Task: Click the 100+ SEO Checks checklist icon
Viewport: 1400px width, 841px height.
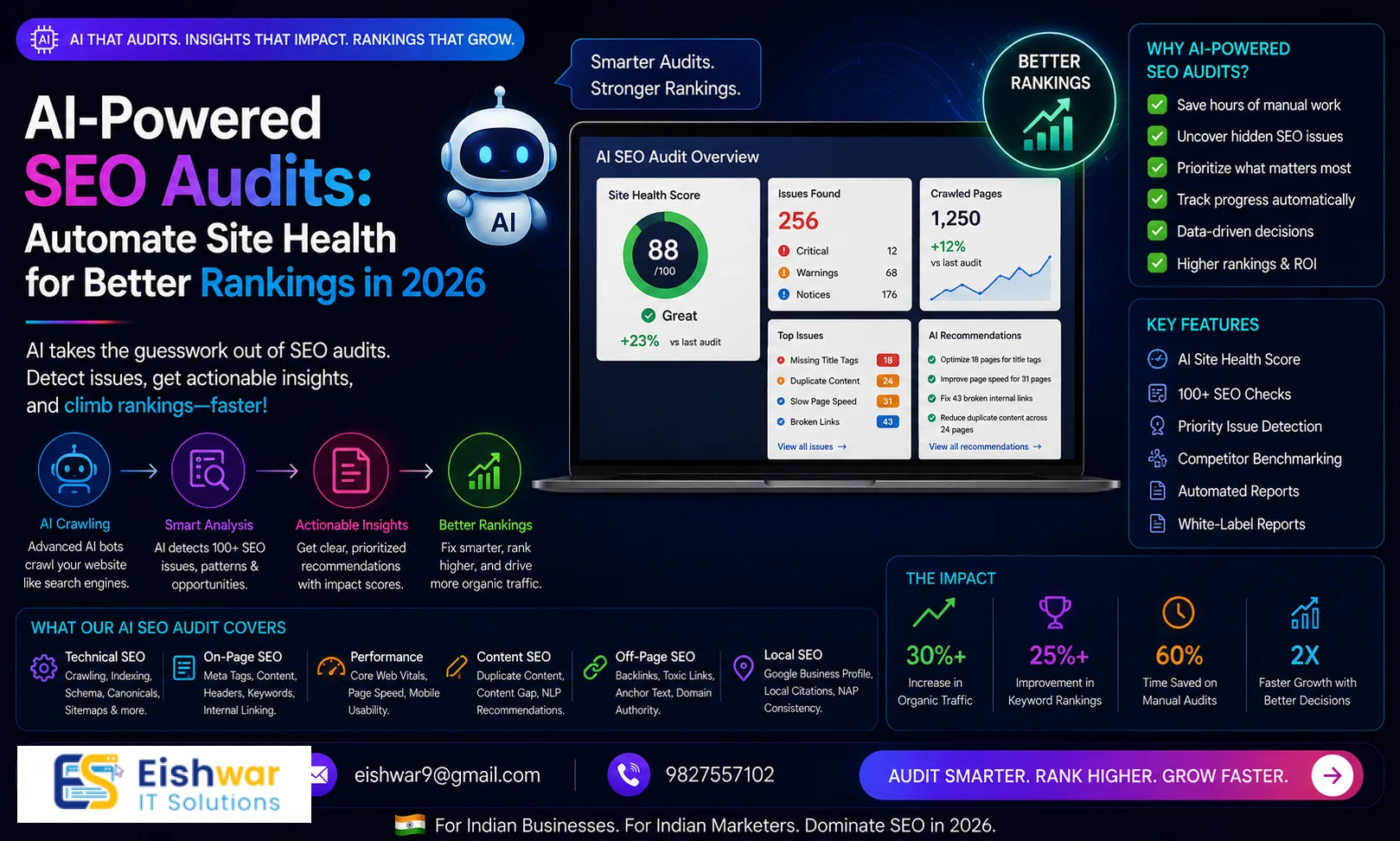Action: [x=1157, y=394]
